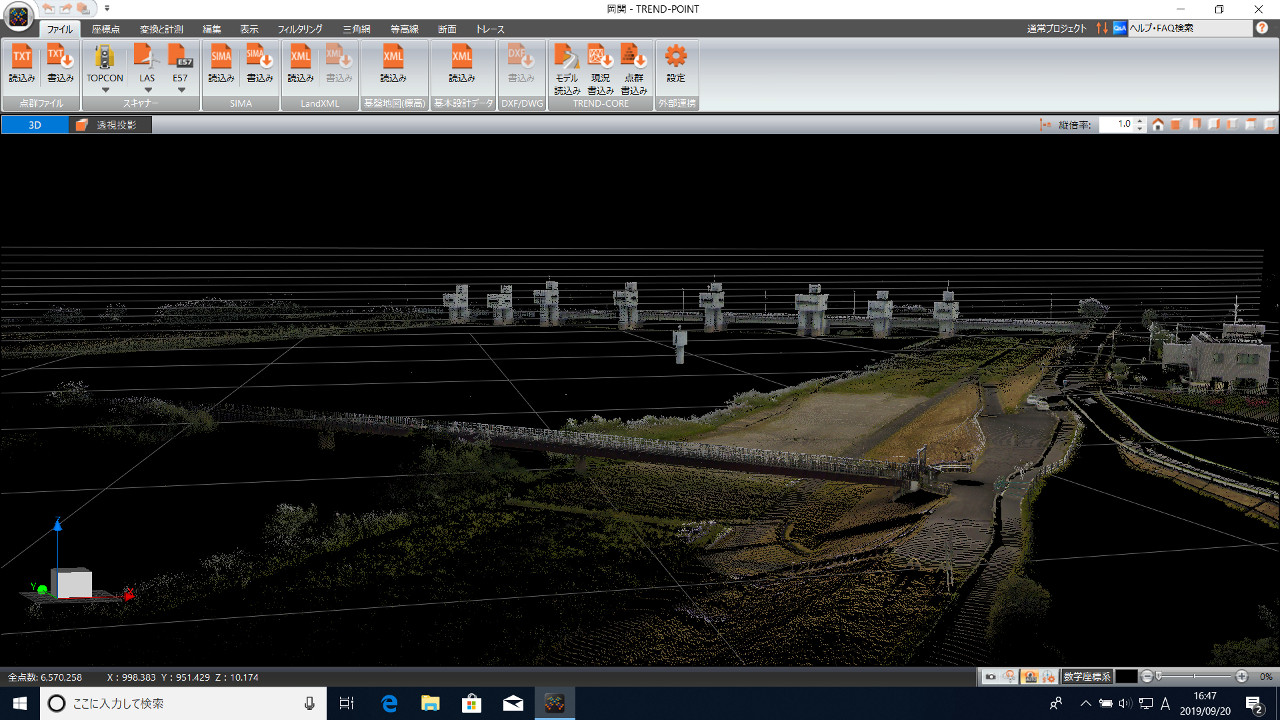This screenshot has width=1280, height=720.
Task: Expand the LAS dropdown arrow
Action: point(147,90)
